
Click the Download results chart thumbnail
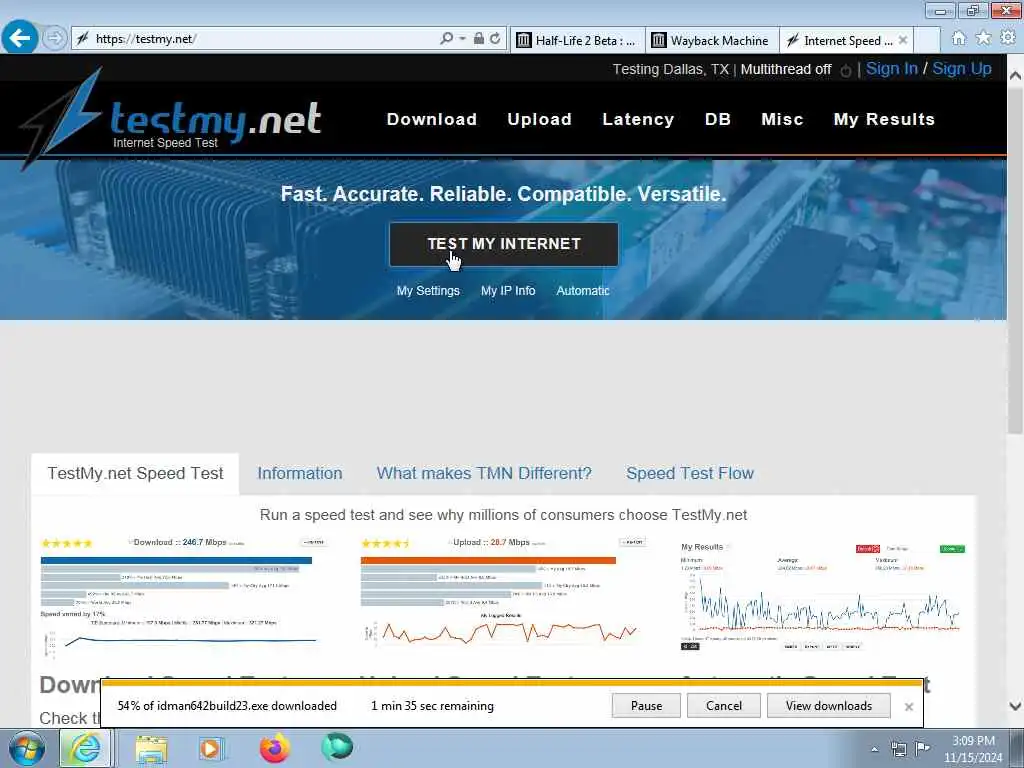pyautogui.click(x=183, y=596)
